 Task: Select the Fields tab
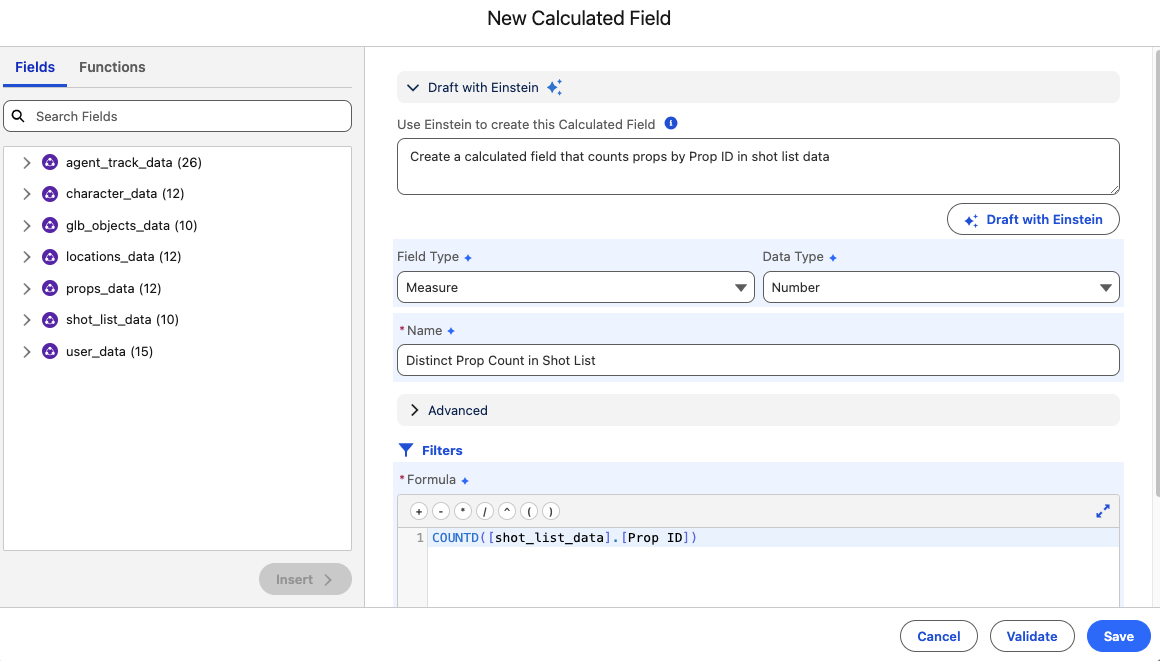point(35,67)
